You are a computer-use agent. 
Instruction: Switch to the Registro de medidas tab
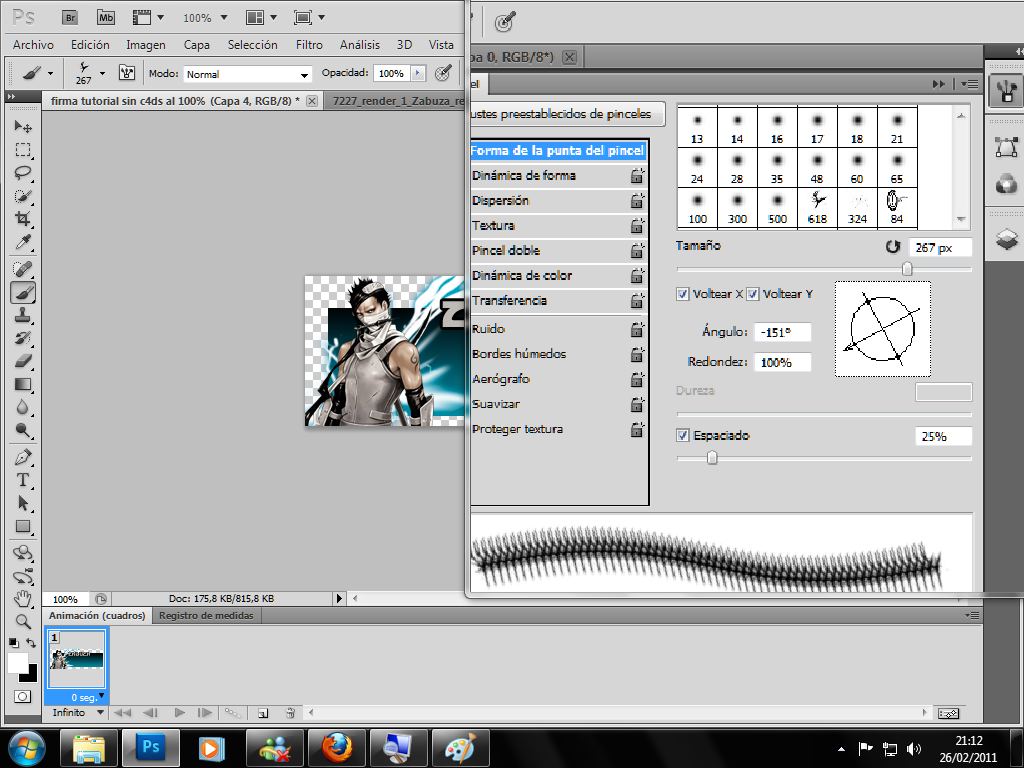[x=206, y=615]
